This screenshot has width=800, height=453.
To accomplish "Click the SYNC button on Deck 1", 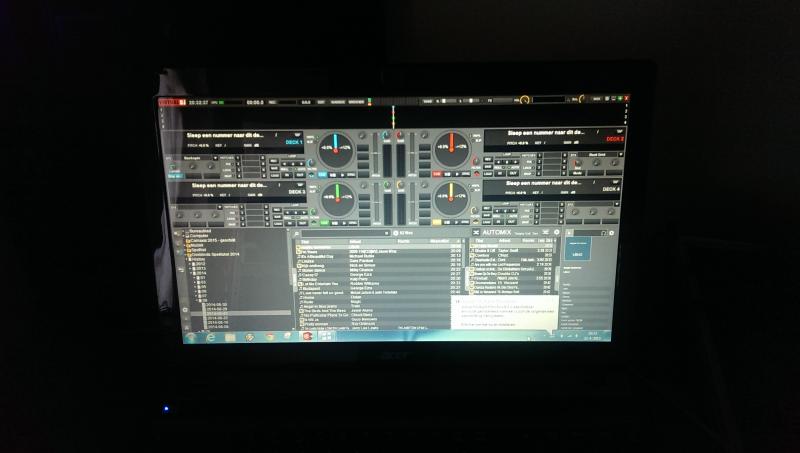I will [351, 175].
